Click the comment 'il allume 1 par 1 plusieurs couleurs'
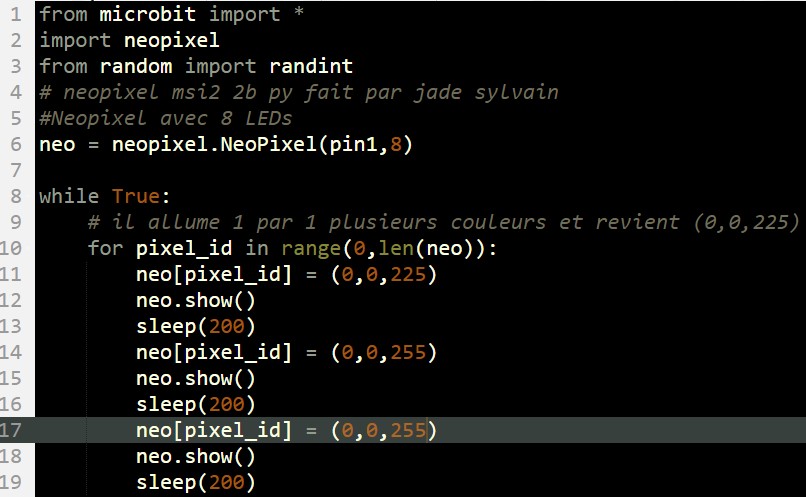The image size is (806, 497). coord(329,222)
